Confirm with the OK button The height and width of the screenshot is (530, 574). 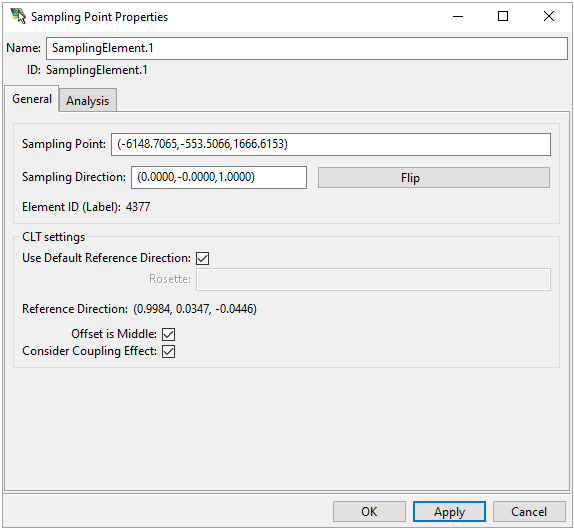[369, 512]
